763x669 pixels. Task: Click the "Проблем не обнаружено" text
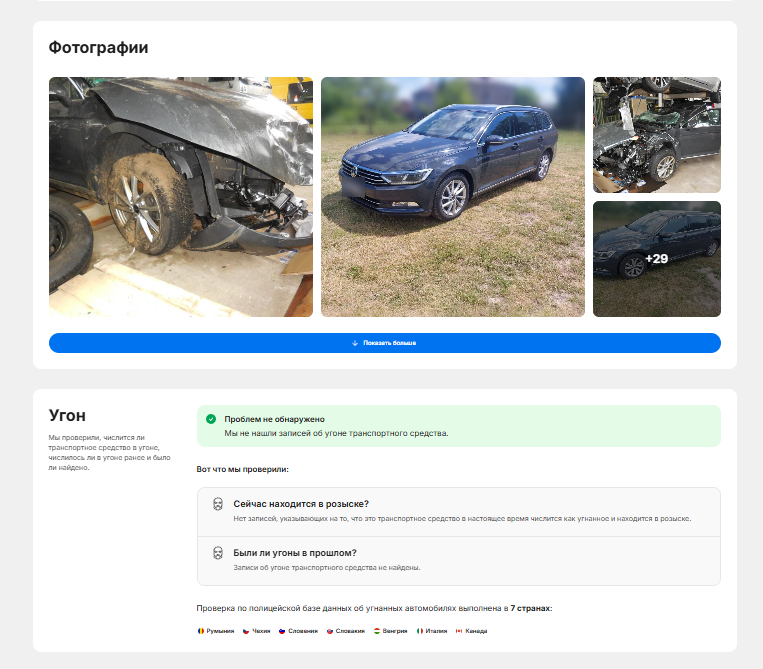(x=274, y=419)
